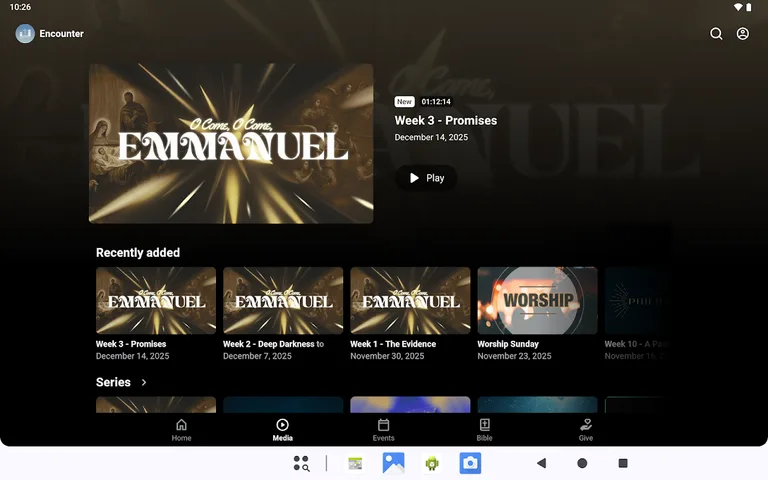The height and width of the screenshot is (480, 768).
Task: Tap the Android back navigation button
Action: [x=541, y=463]
